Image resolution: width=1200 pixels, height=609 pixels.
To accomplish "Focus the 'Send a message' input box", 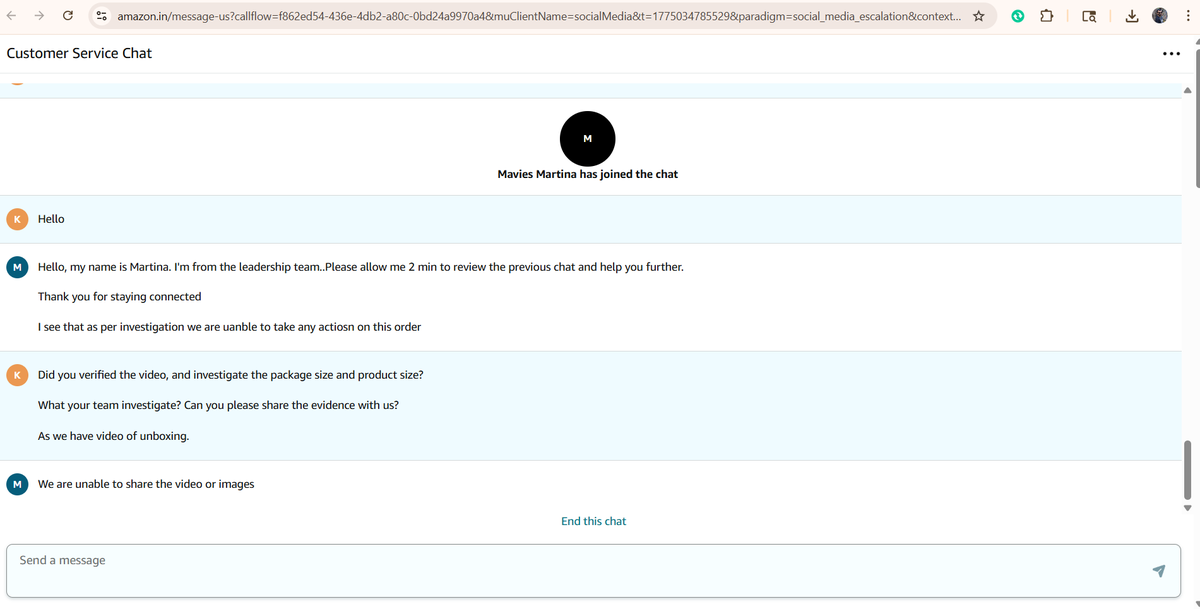I will point(593,571).
